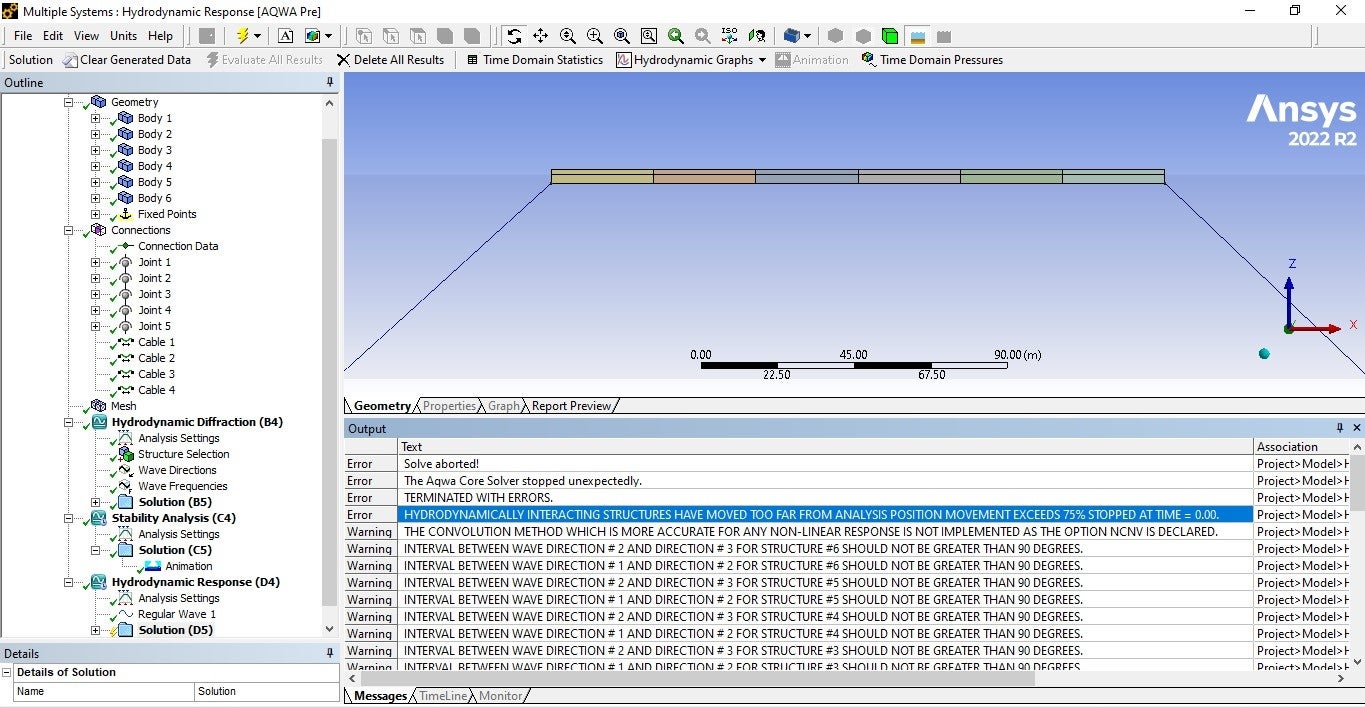The height and width of the screenshot is (707, 1365).
Task: Pin the Output panel
Action: [x=1340, y=428]
